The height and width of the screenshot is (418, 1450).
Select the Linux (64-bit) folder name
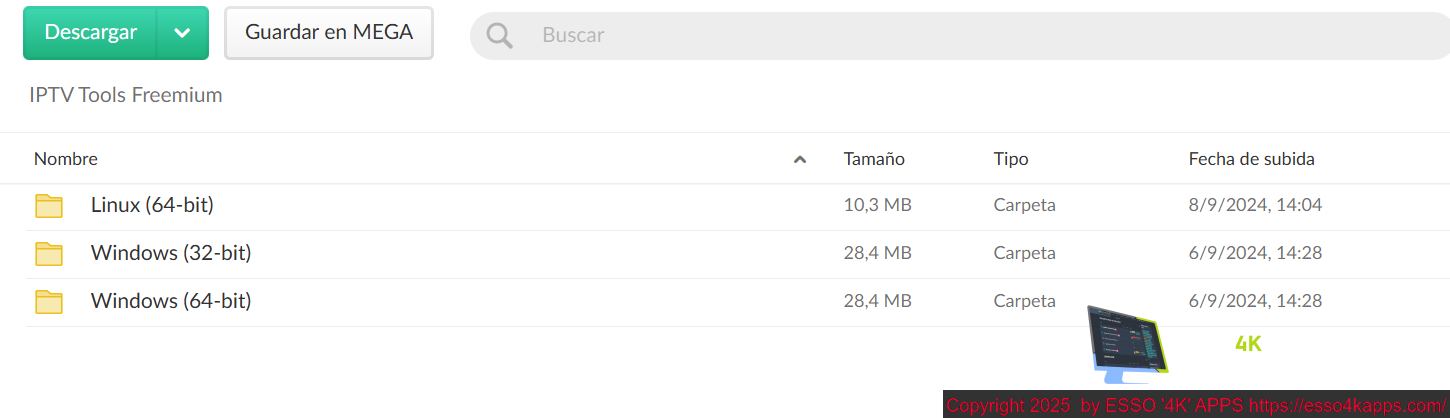pos(152,205)
